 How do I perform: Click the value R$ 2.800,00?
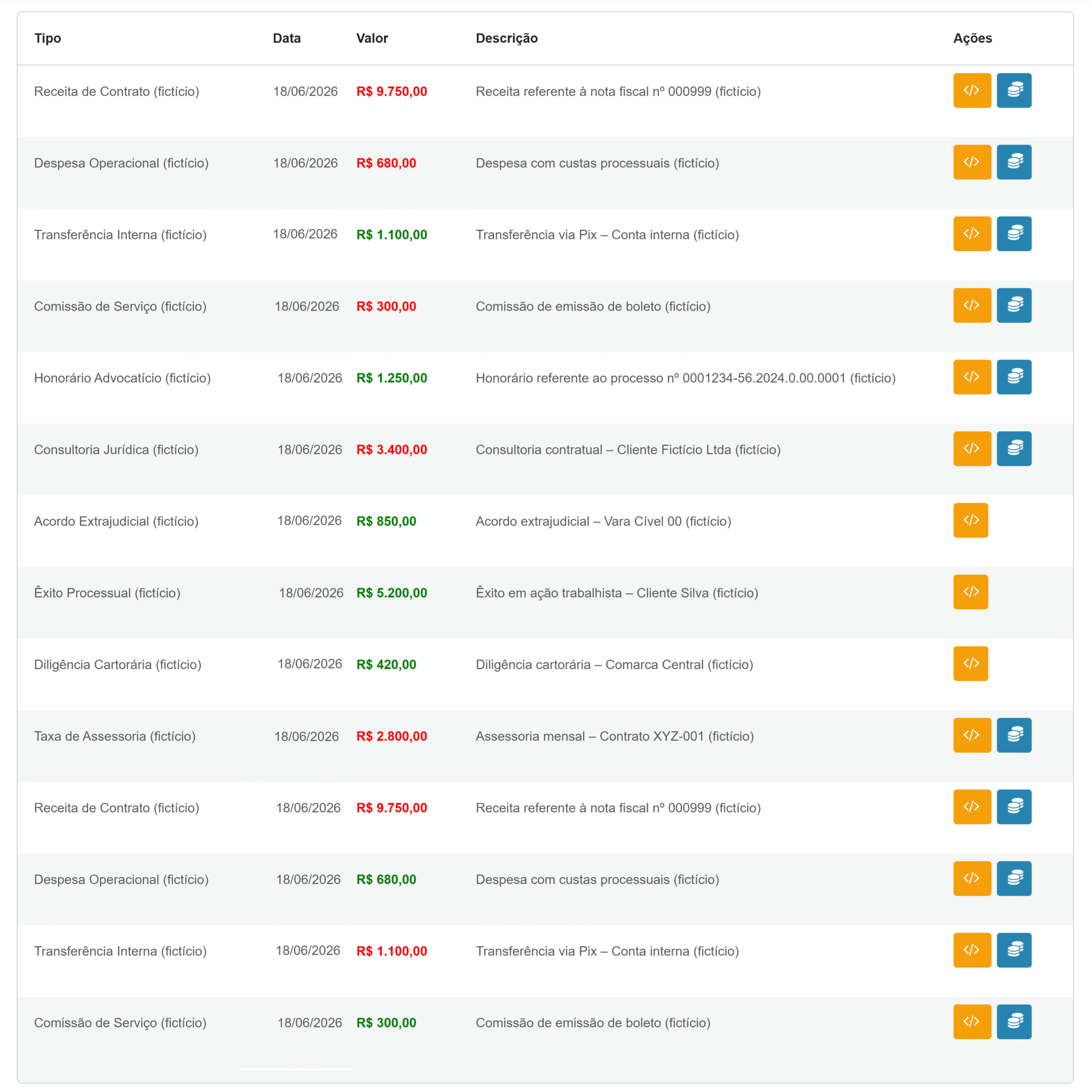pos(392,737)
